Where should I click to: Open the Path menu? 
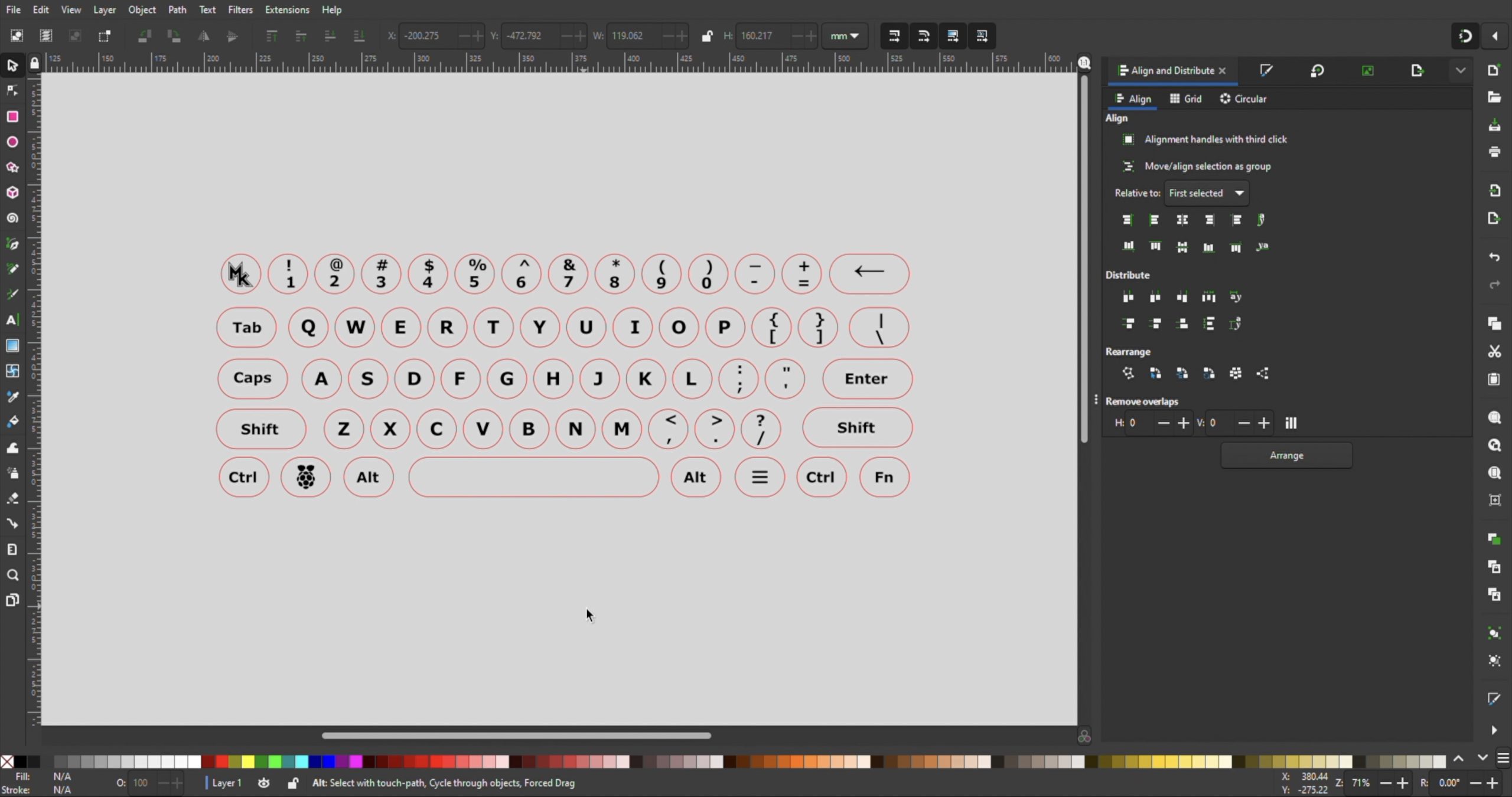(177, 9)
